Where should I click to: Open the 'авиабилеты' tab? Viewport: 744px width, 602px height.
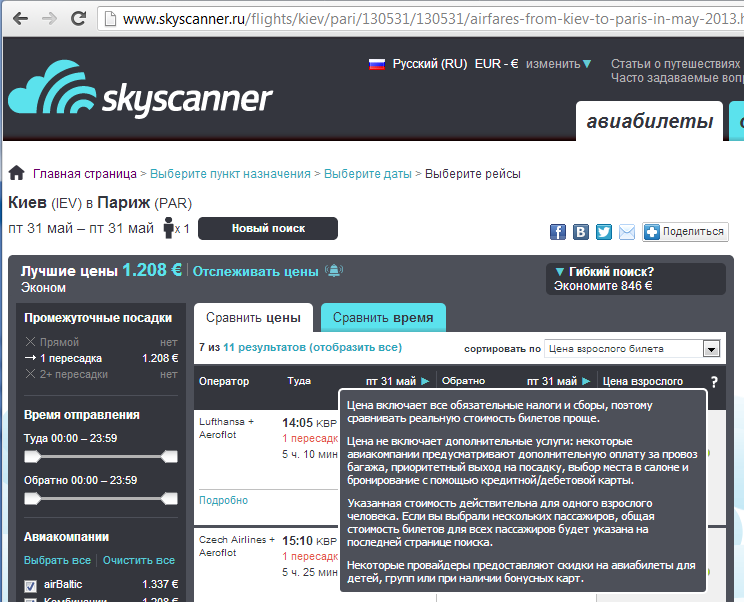[x=649, y=122]
